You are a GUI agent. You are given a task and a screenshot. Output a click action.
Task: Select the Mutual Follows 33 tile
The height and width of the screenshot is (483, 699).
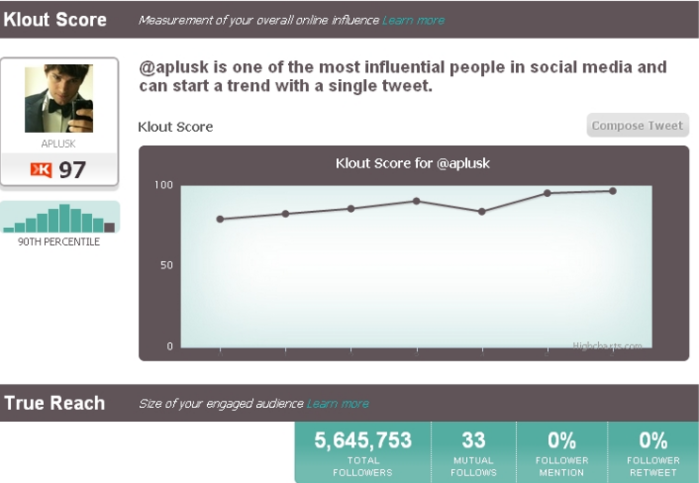click(473, 452)
